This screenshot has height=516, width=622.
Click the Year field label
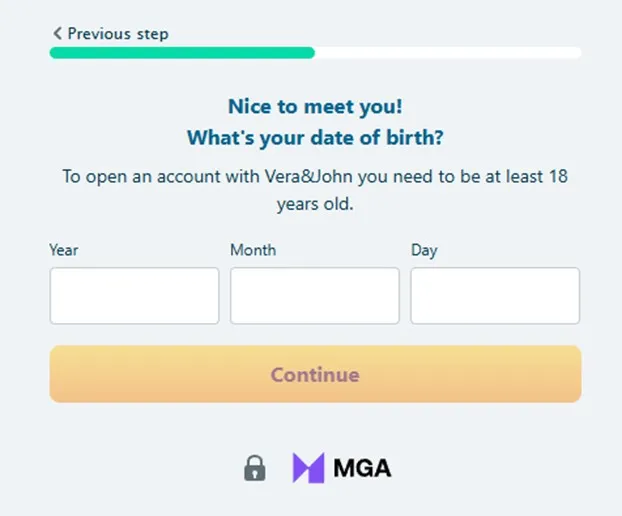(x=64, y=250)
